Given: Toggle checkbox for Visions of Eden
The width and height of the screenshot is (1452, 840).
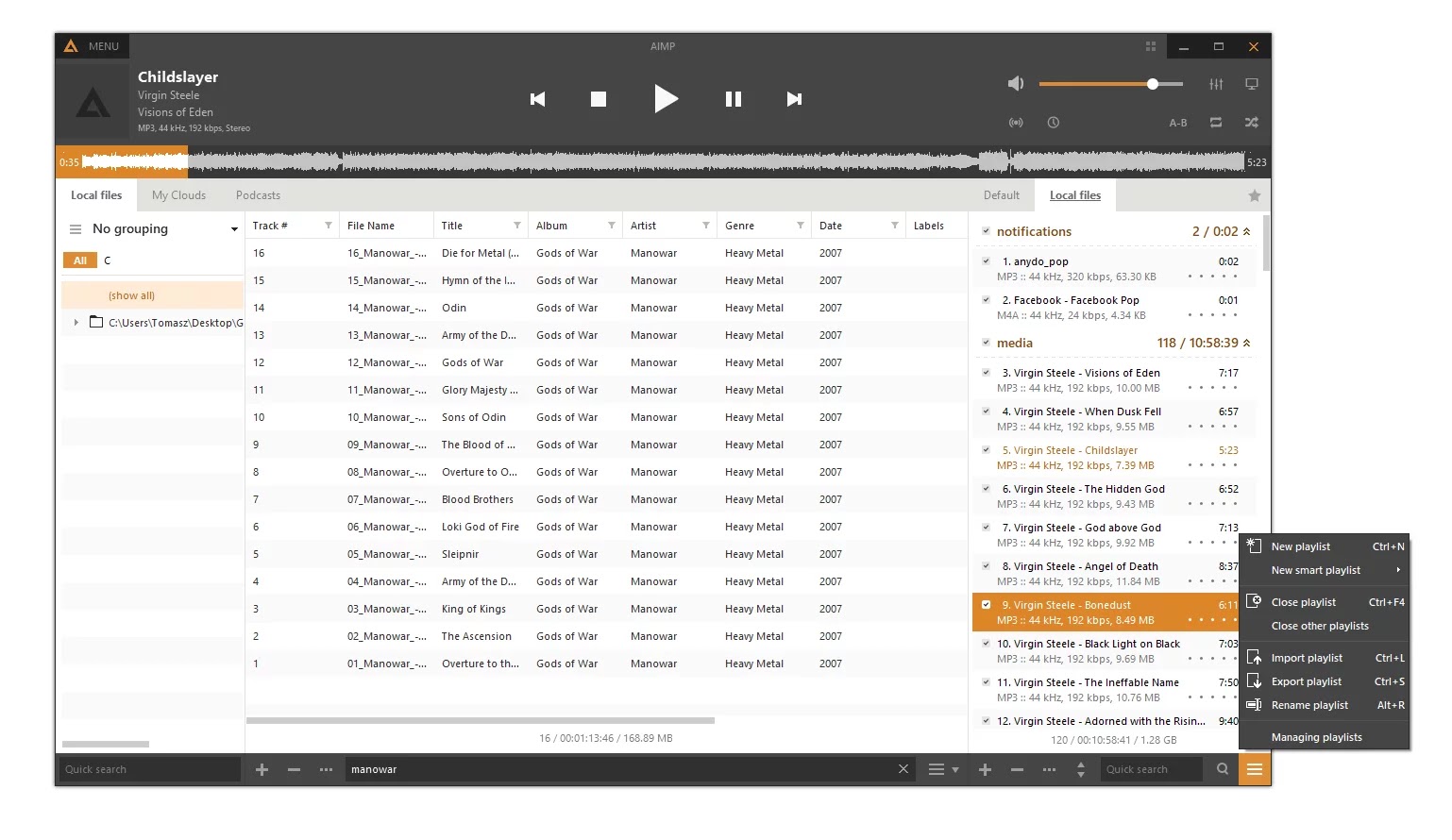Looking at the screenshot, I should 986,373.
